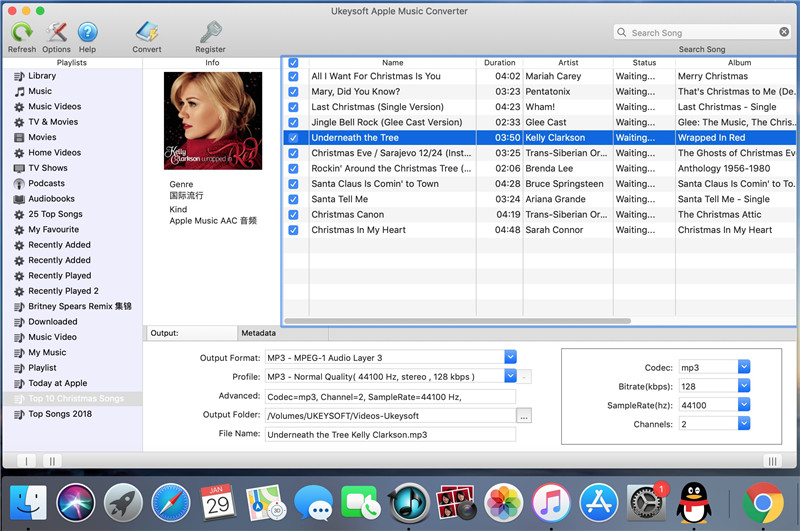This screenshot has width=800, height=531.
Task: Uncheck All I Want For Christmas Is You
Action: click(x=293, y=76)
